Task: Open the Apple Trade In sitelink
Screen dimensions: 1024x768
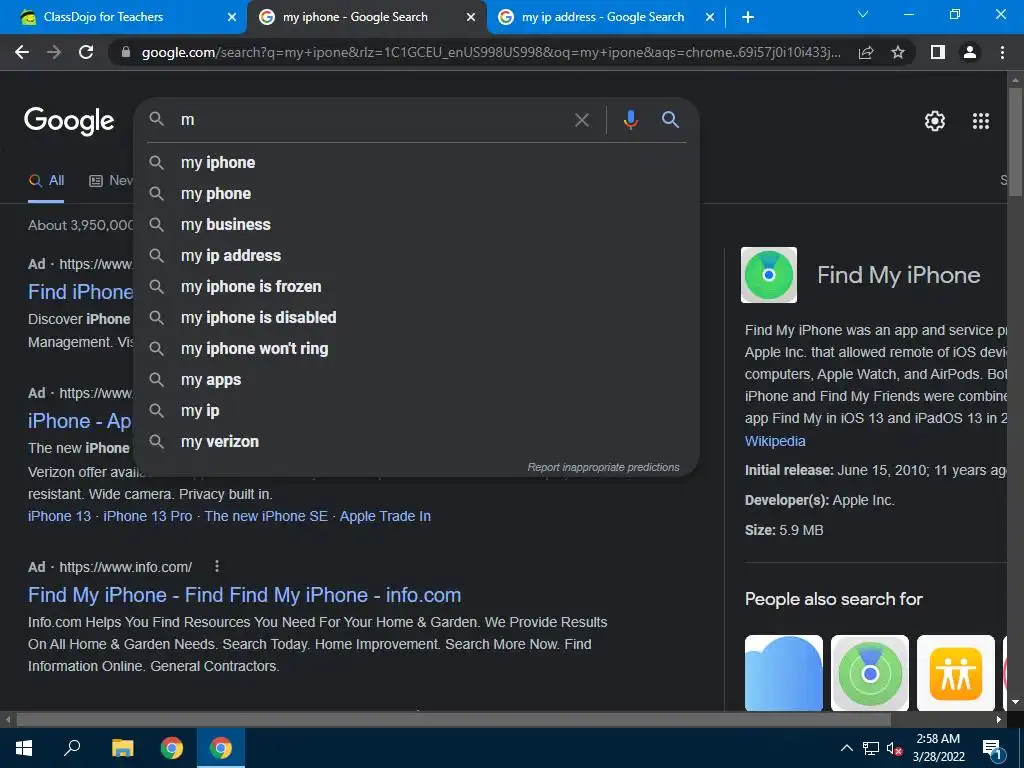Action: click(385, 517)
